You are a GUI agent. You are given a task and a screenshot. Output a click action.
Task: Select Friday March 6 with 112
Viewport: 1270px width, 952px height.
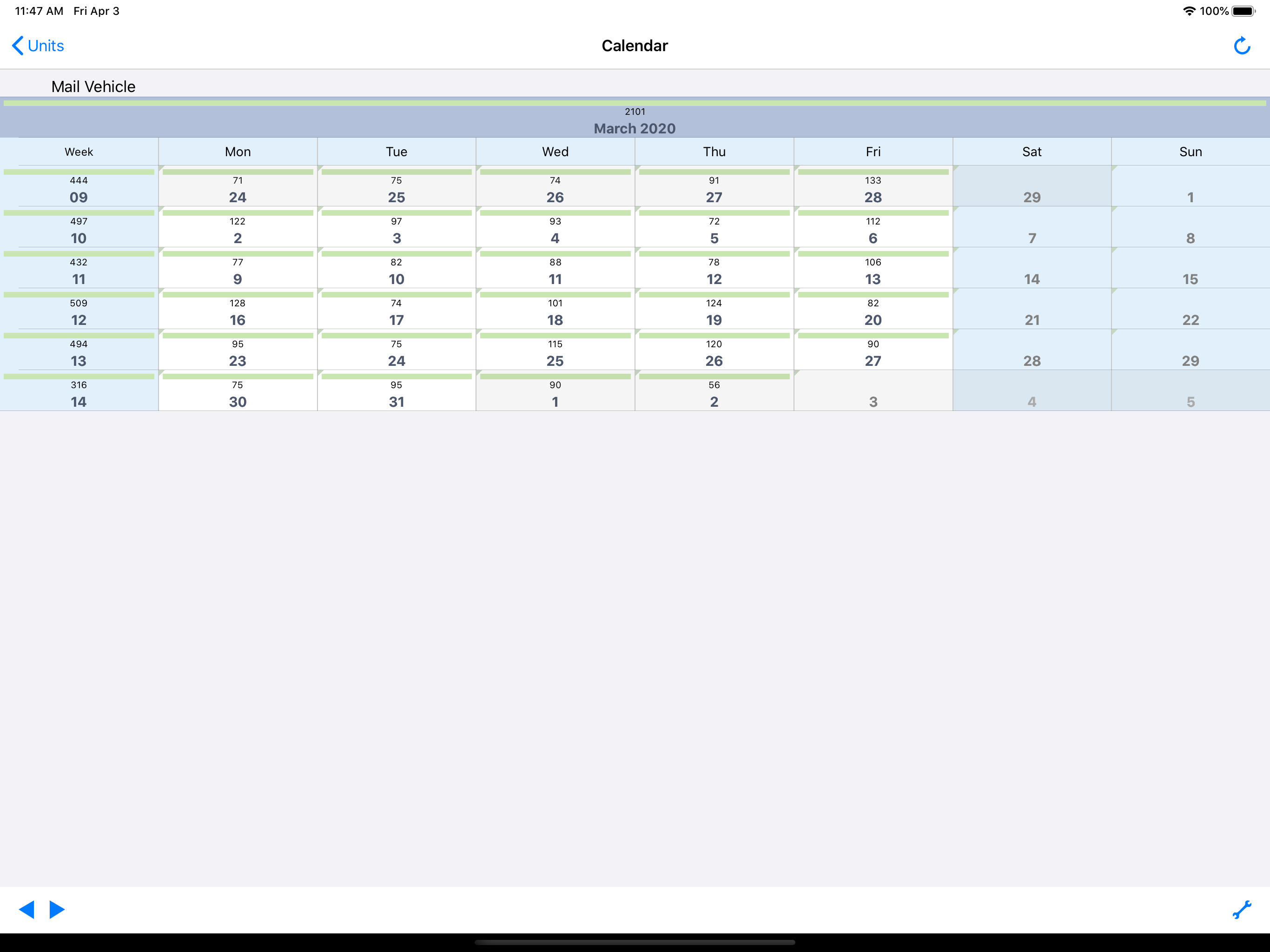click(x=873, y=227)
